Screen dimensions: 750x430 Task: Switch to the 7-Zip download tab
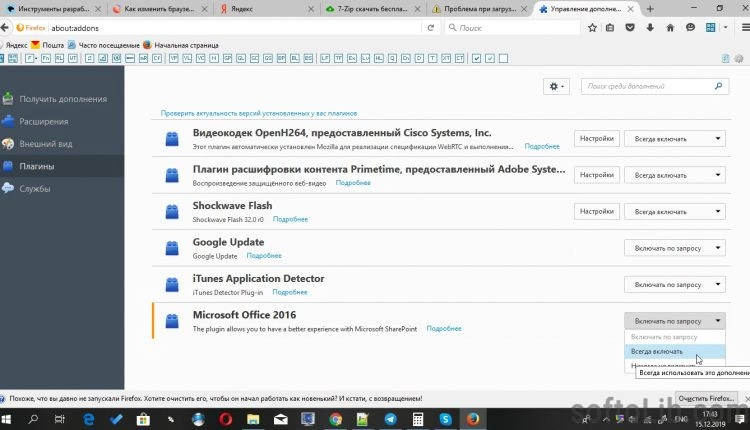tap(370, 9)
